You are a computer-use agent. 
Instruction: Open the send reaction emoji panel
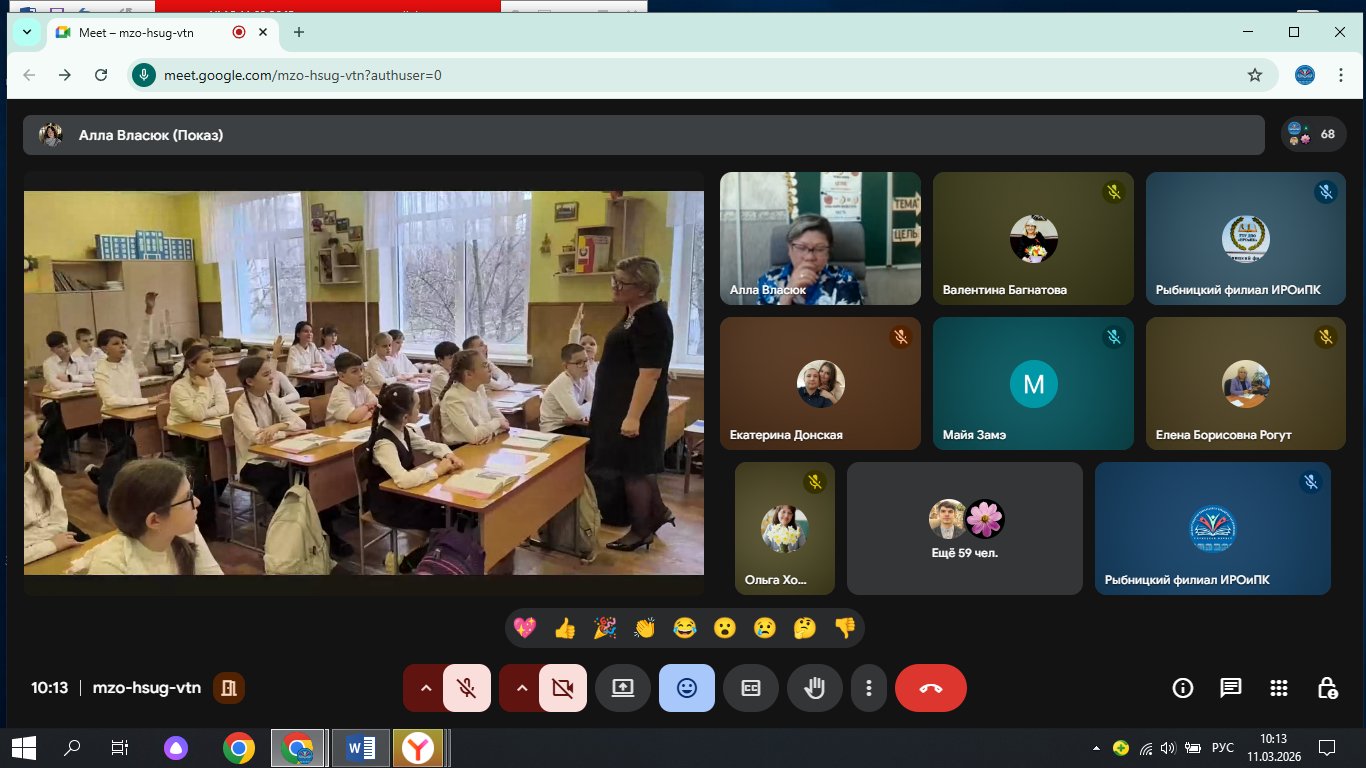click(687, 688)
